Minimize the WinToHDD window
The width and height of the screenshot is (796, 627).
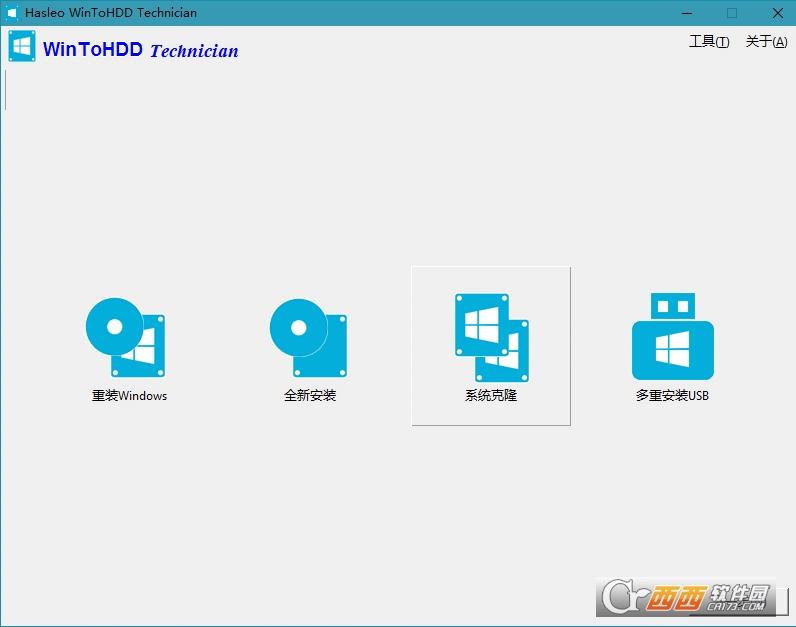[687, 13]
